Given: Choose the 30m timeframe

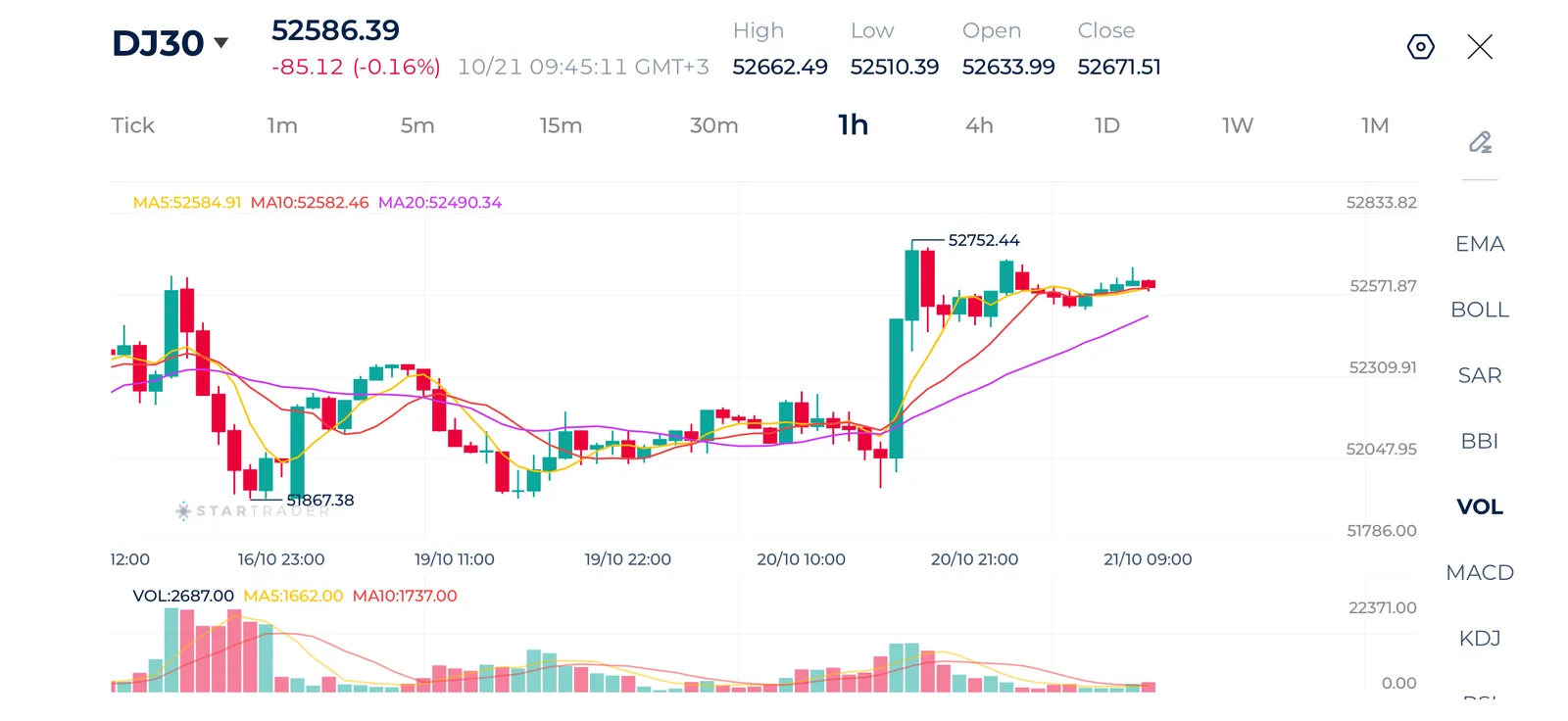Looking at the screenshot, I should click(x=713, y=125).
